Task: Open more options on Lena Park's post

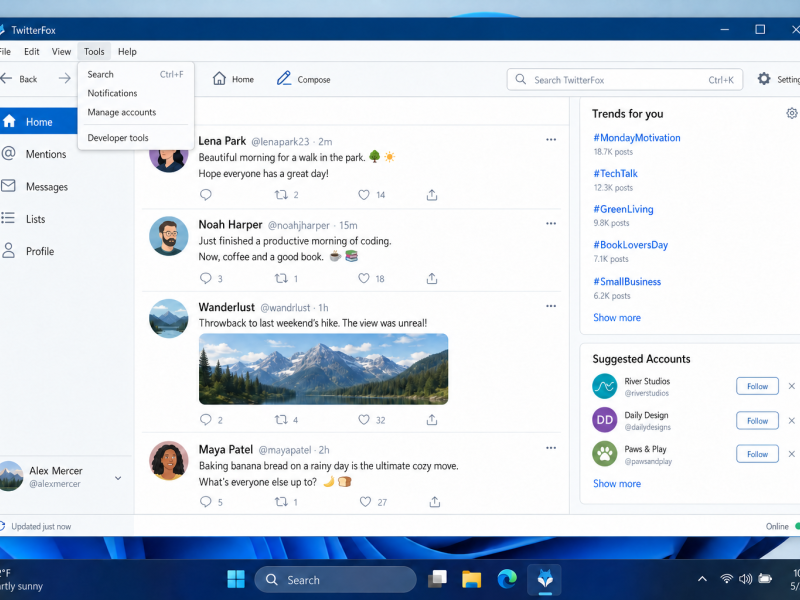Action: [551, 139]
